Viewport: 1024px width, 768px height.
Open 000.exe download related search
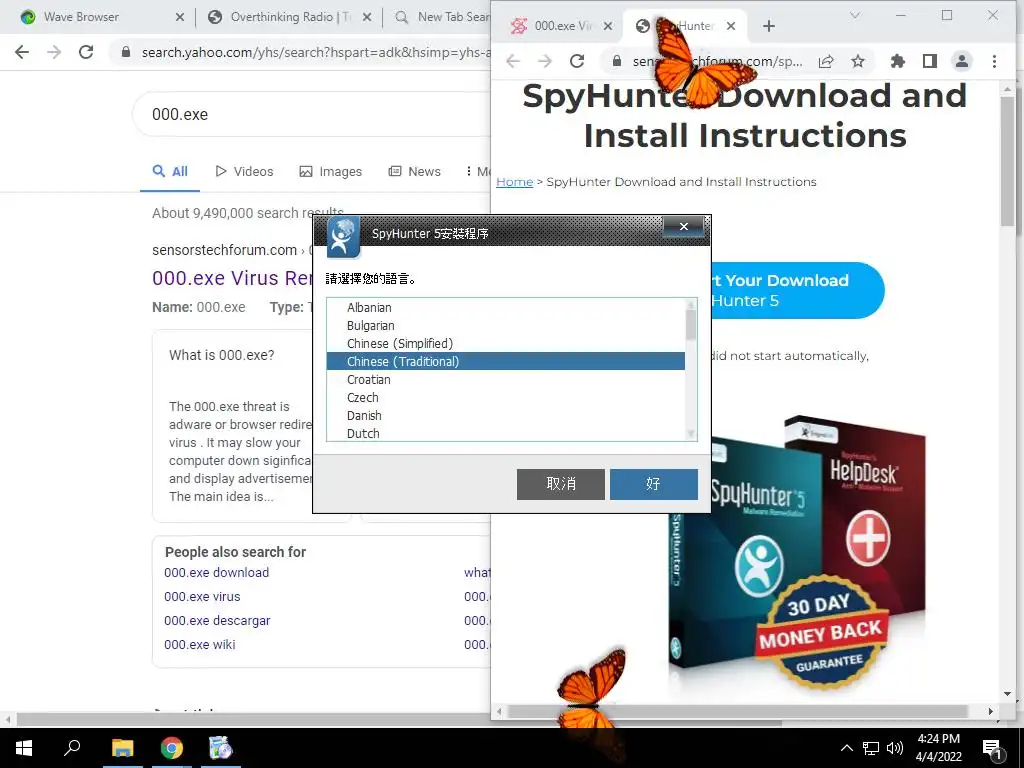216,573
